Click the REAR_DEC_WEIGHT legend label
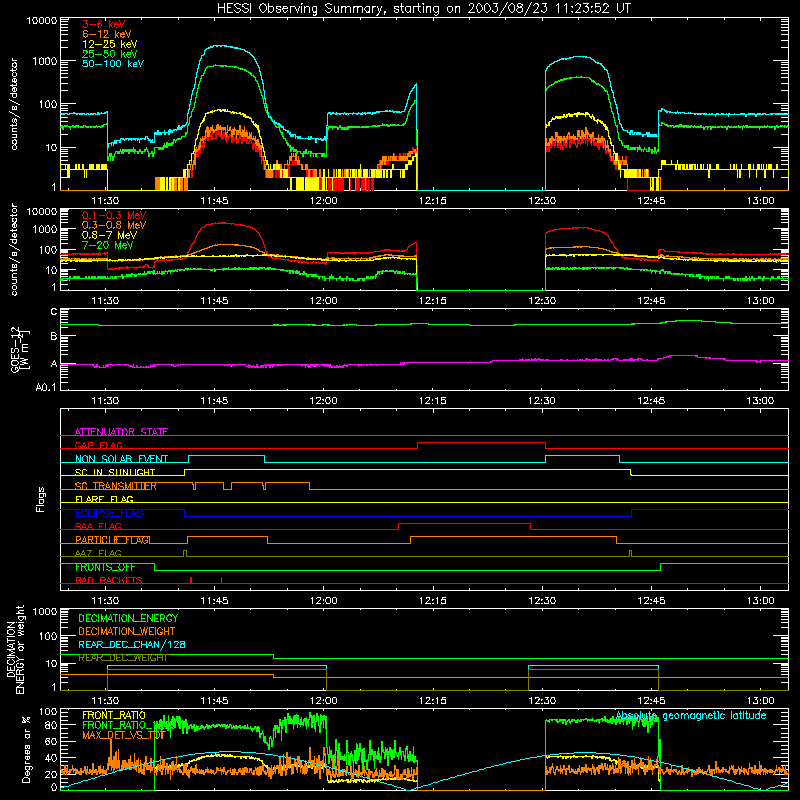Image resolution: width=800 pixels, height=800 pixels. (122, 658)
